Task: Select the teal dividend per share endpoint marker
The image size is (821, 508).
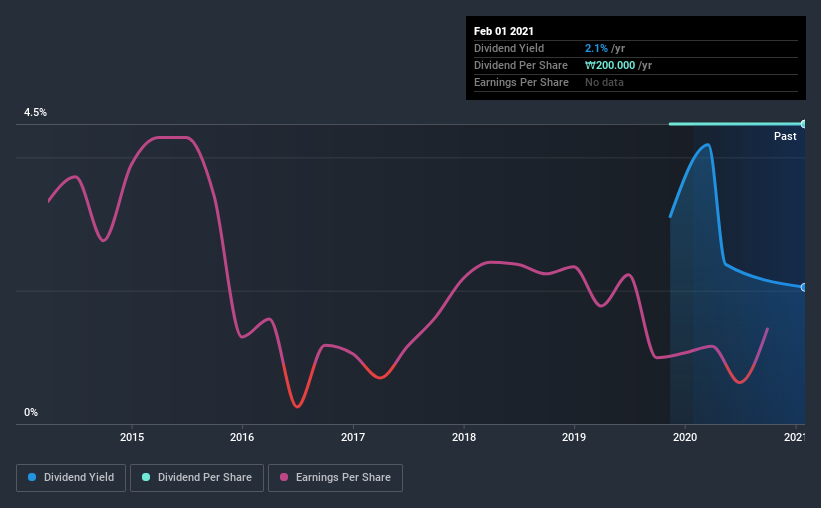Action: coord(804,124)
